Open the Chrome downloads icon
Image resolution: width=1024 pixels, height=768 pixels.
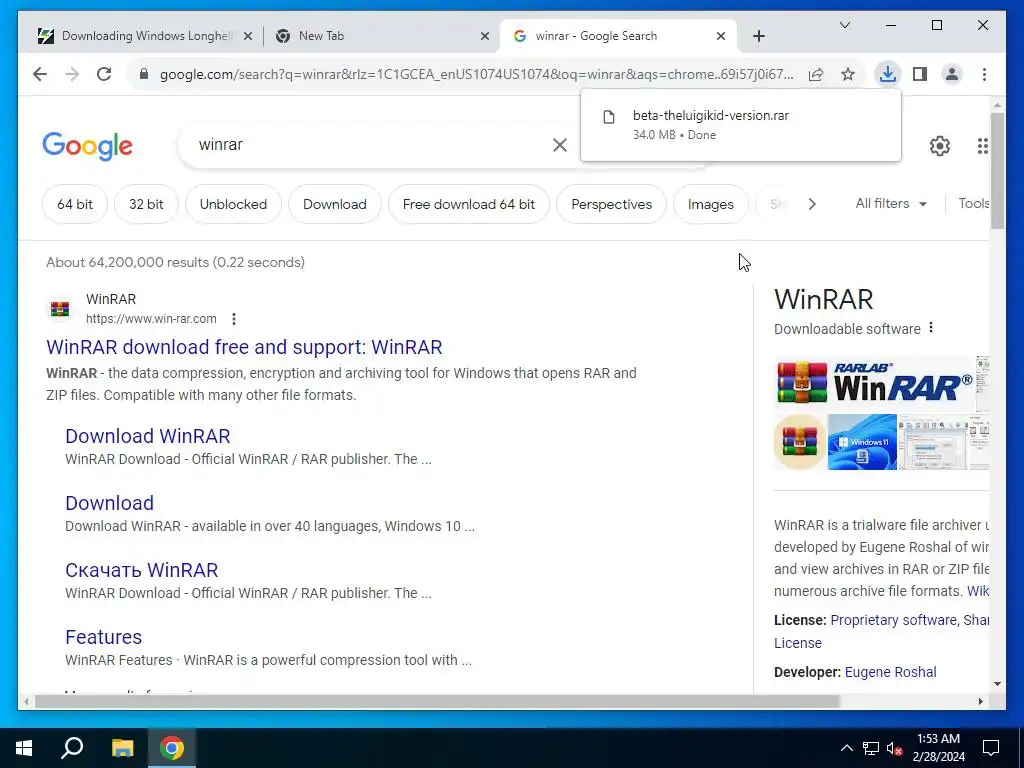tap(888, 74)
